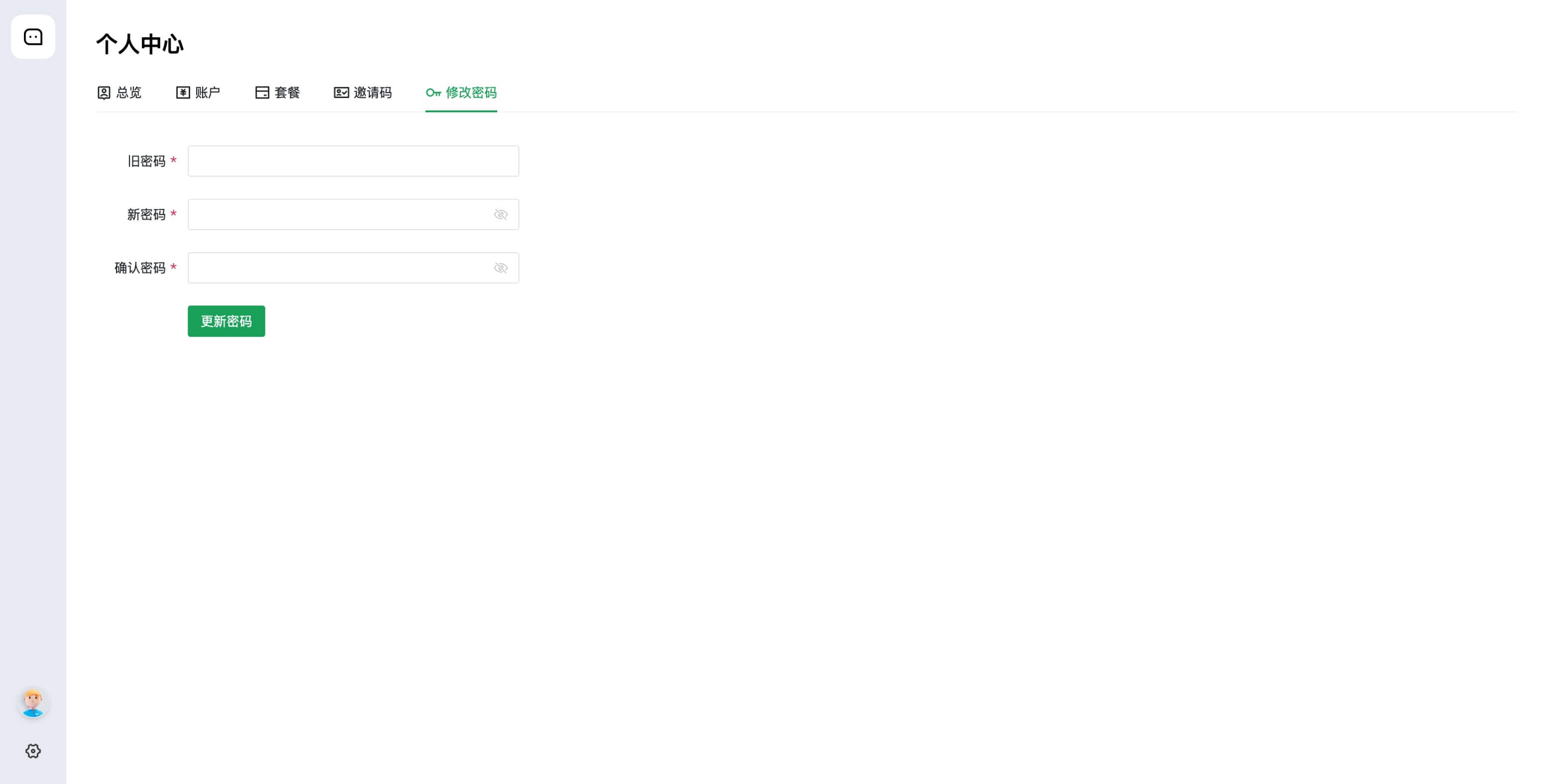Open the 套餐 tab

[x=287, y=93]
